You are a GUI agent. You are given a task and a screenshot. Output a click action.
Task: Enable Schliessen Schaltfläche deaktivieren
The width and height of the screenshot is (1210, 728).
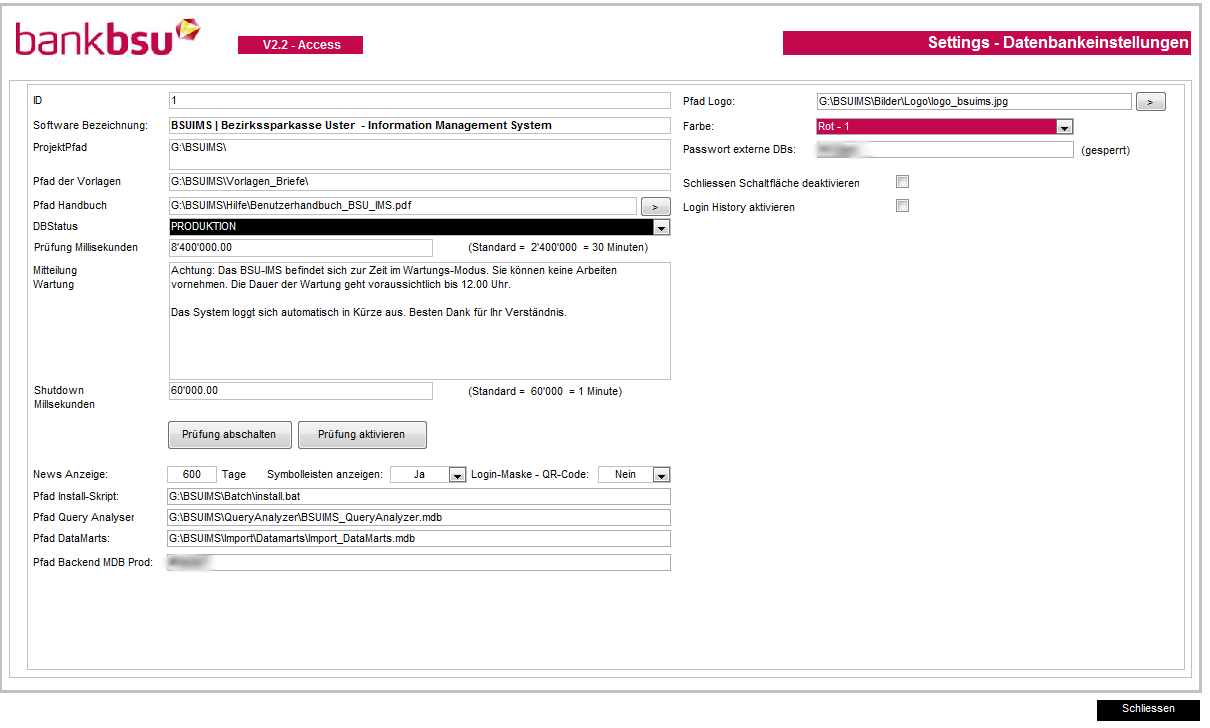pos(903,182)
